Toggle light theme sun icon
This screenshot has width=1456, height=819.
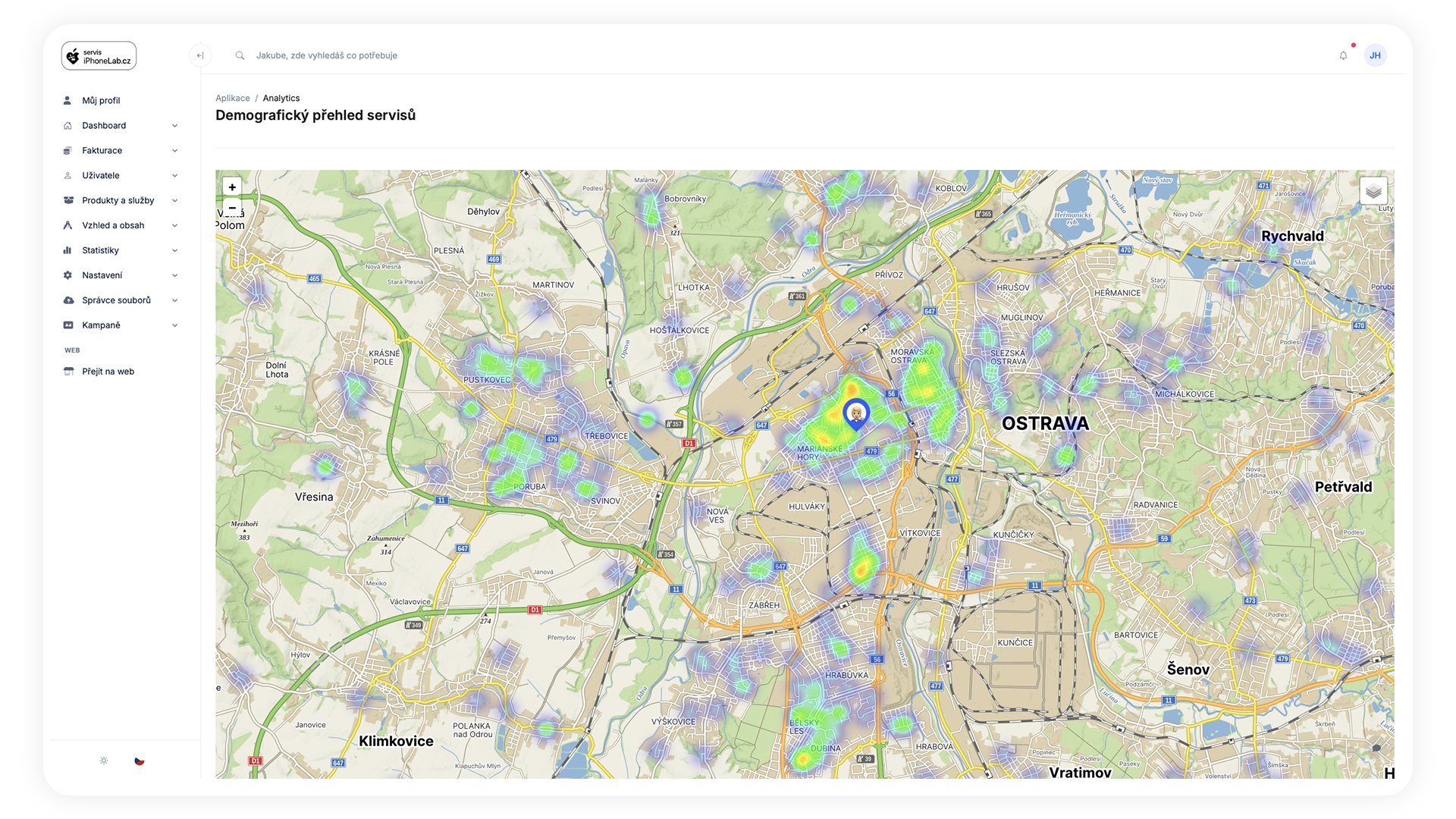coord(104,761)
